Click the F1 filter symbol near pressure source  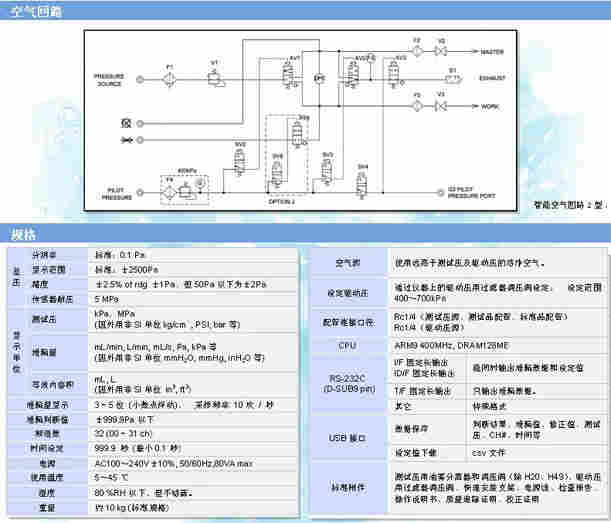point(170,76)
